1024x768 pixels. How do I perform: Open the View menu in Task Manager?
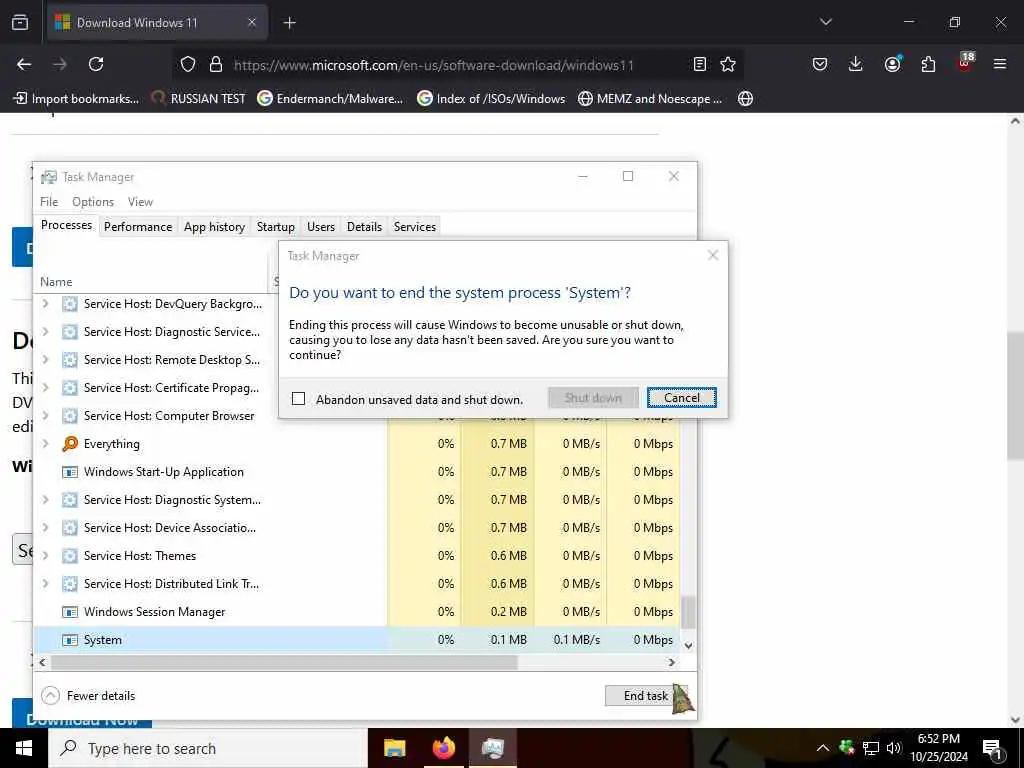tap(140, 202)
